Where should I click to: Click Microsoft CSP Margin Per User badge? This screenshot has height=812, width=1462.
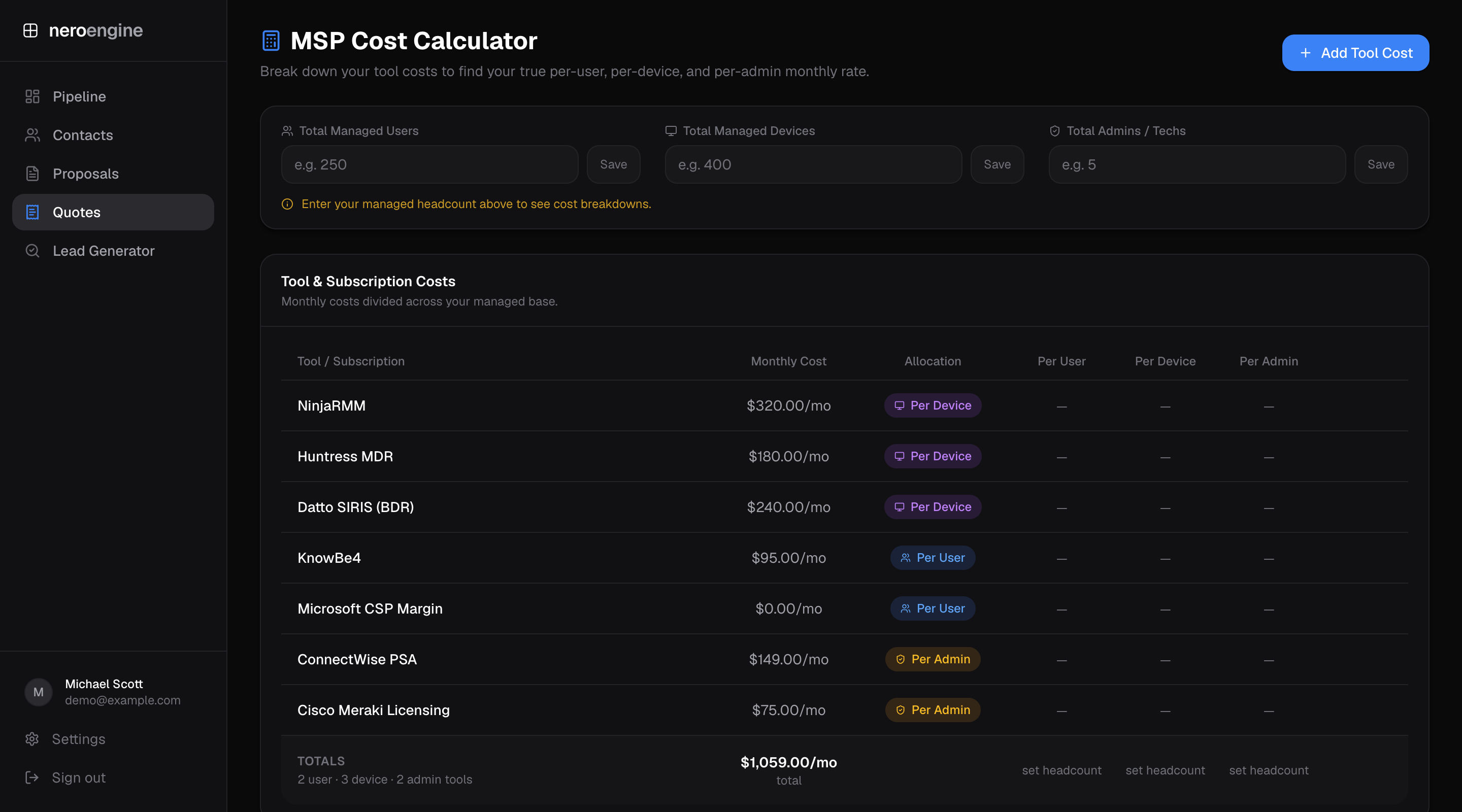click(933, 608)
